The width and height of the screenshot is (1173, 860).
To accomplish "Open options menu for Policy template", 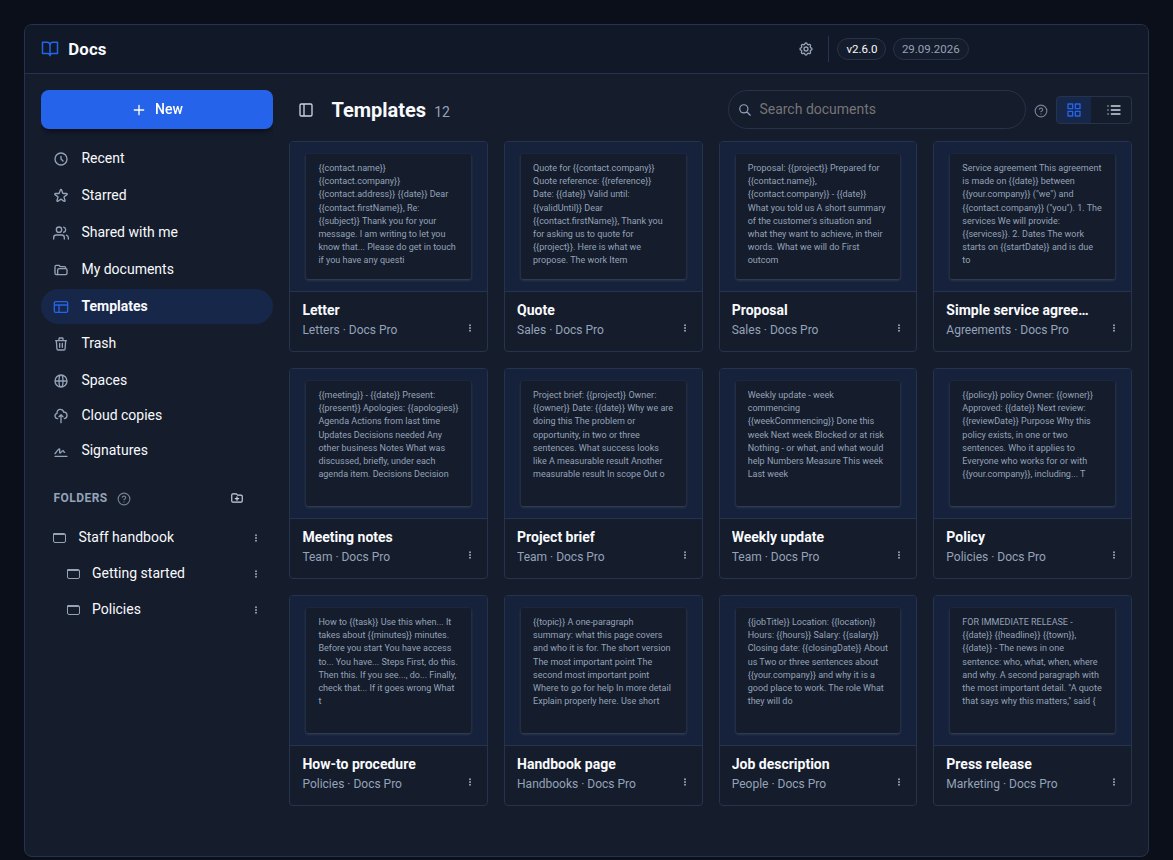I will 1113,555.
